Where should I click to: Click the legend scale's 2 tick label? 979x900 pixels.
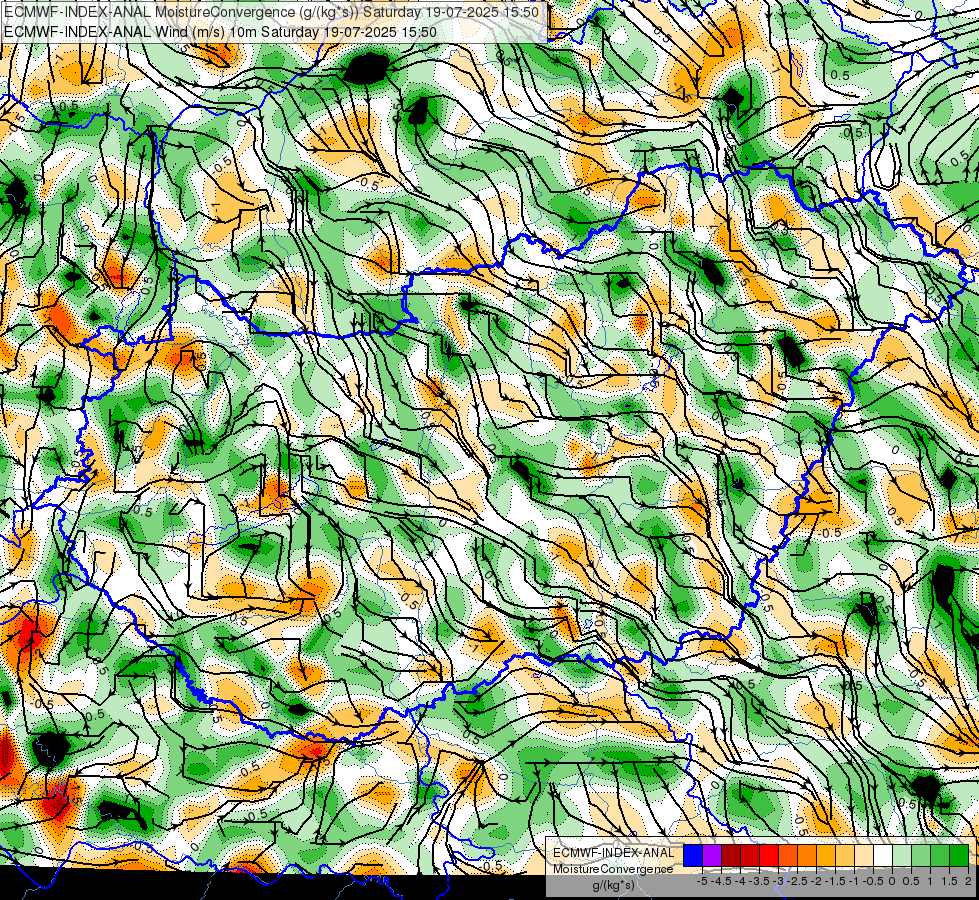(968, 881)
